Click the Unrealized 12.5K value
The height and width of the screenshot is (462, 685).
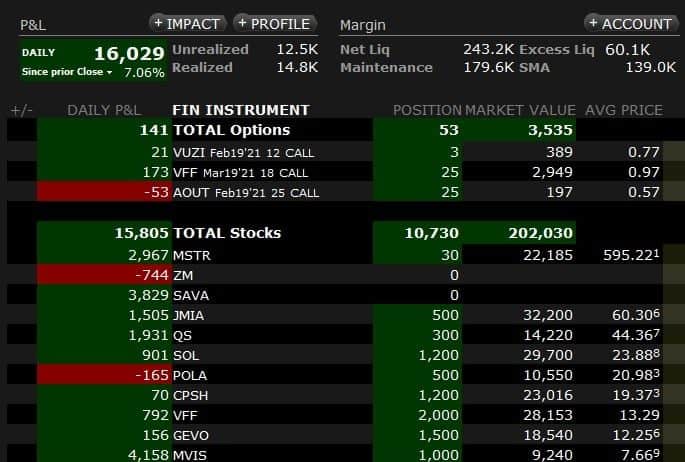[x=297, y=49]
